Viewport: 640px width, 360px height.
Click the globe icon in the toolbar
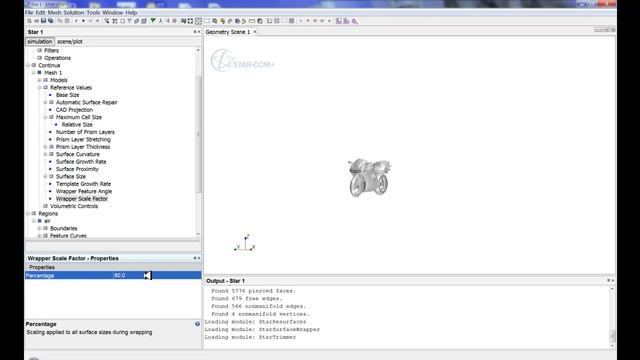(x=260, y=21)
